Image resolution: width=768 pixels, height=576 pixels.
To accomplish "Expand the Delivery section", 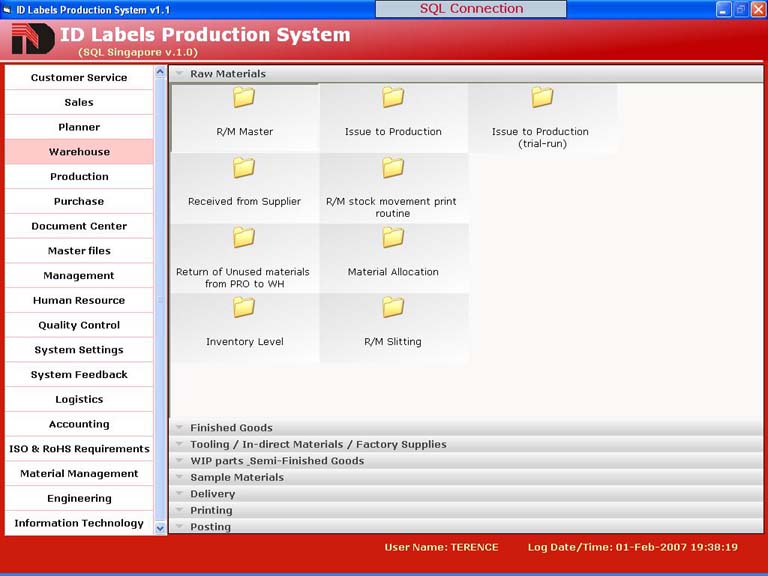I will tap(213, 494).
